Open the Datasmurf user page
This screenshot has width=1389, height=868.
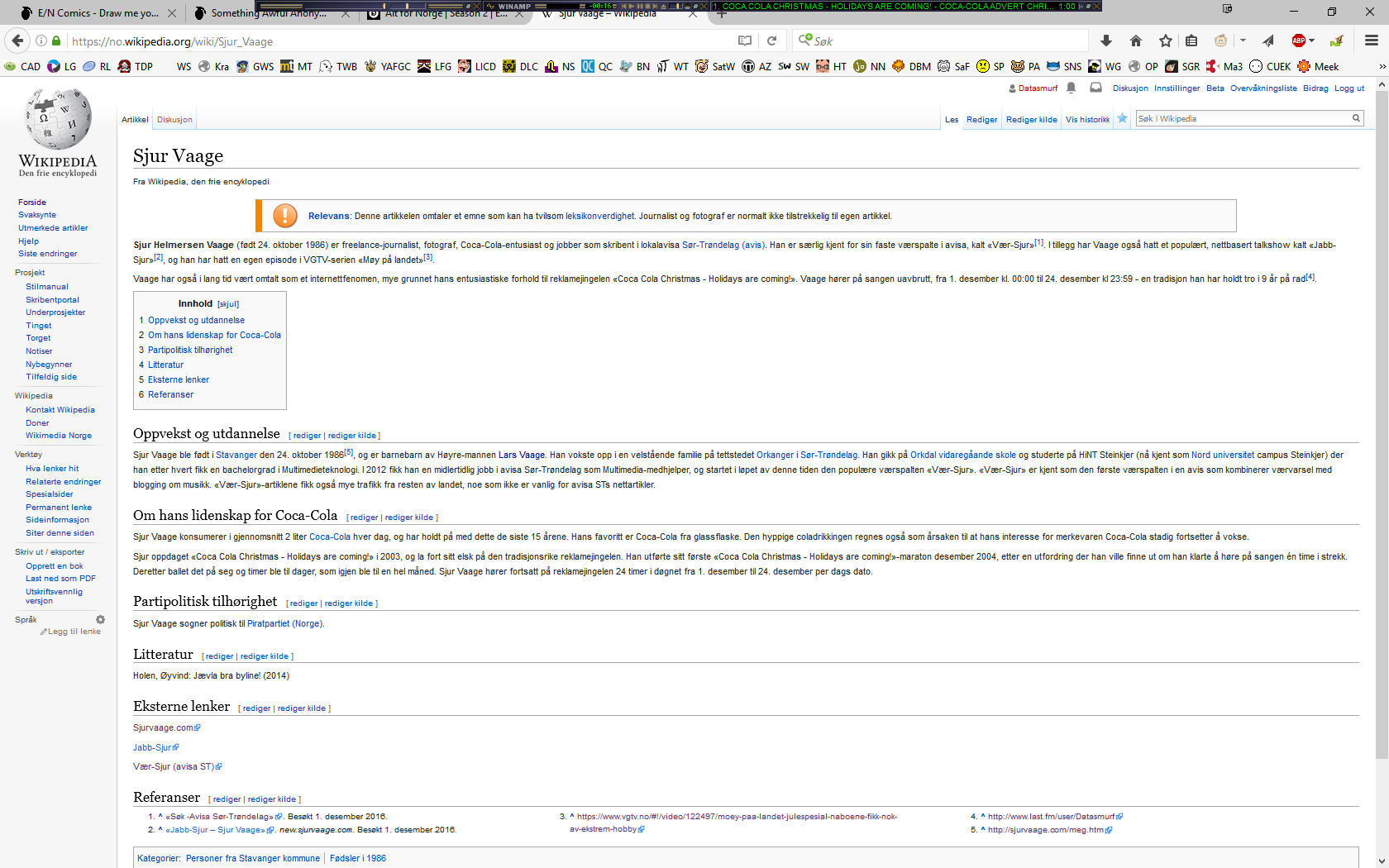pyautogui.click(x=1037, y=88)
